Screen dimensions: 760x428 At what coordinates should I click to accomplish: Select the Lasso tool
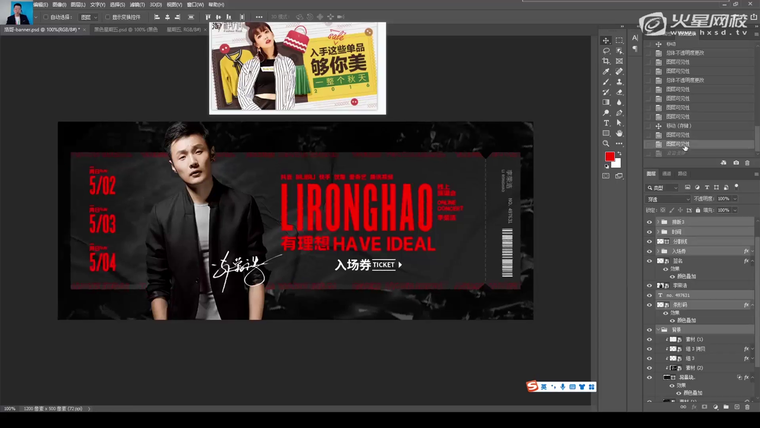coord(606,51)
